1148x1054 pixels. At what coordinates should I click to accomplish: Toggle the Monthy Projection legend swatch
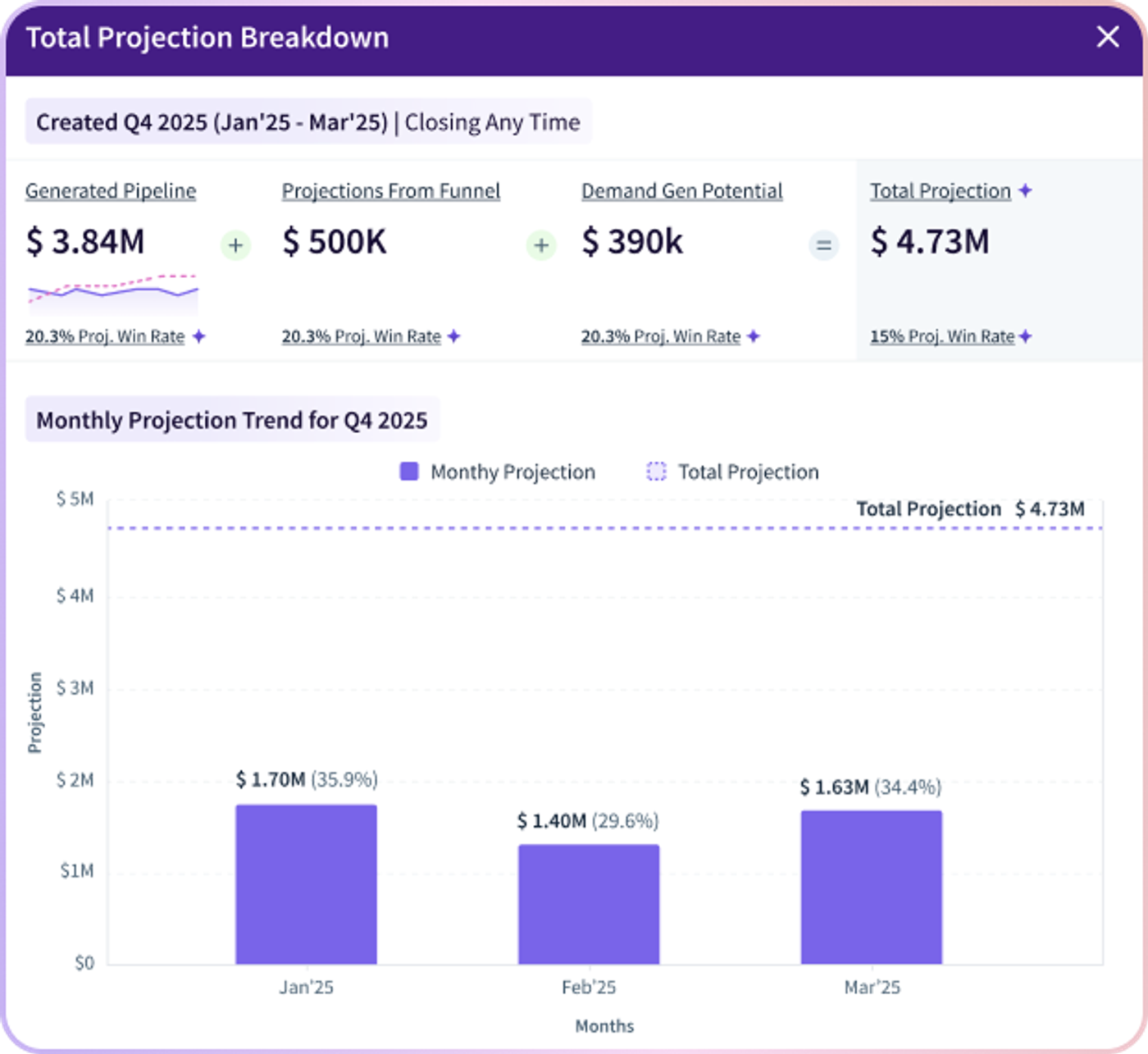tap(409, 472)
